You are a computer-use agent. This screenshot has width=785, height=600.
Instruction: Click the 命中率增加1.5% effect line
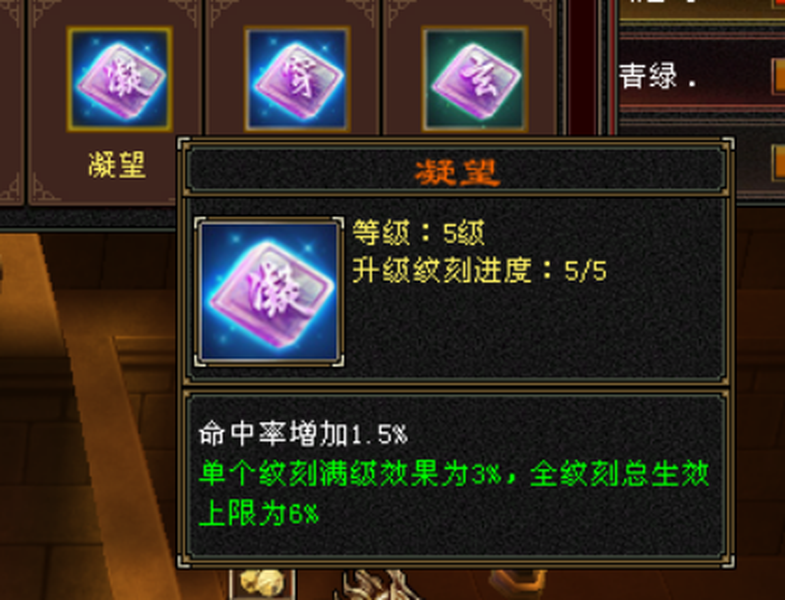coord(303,434)
